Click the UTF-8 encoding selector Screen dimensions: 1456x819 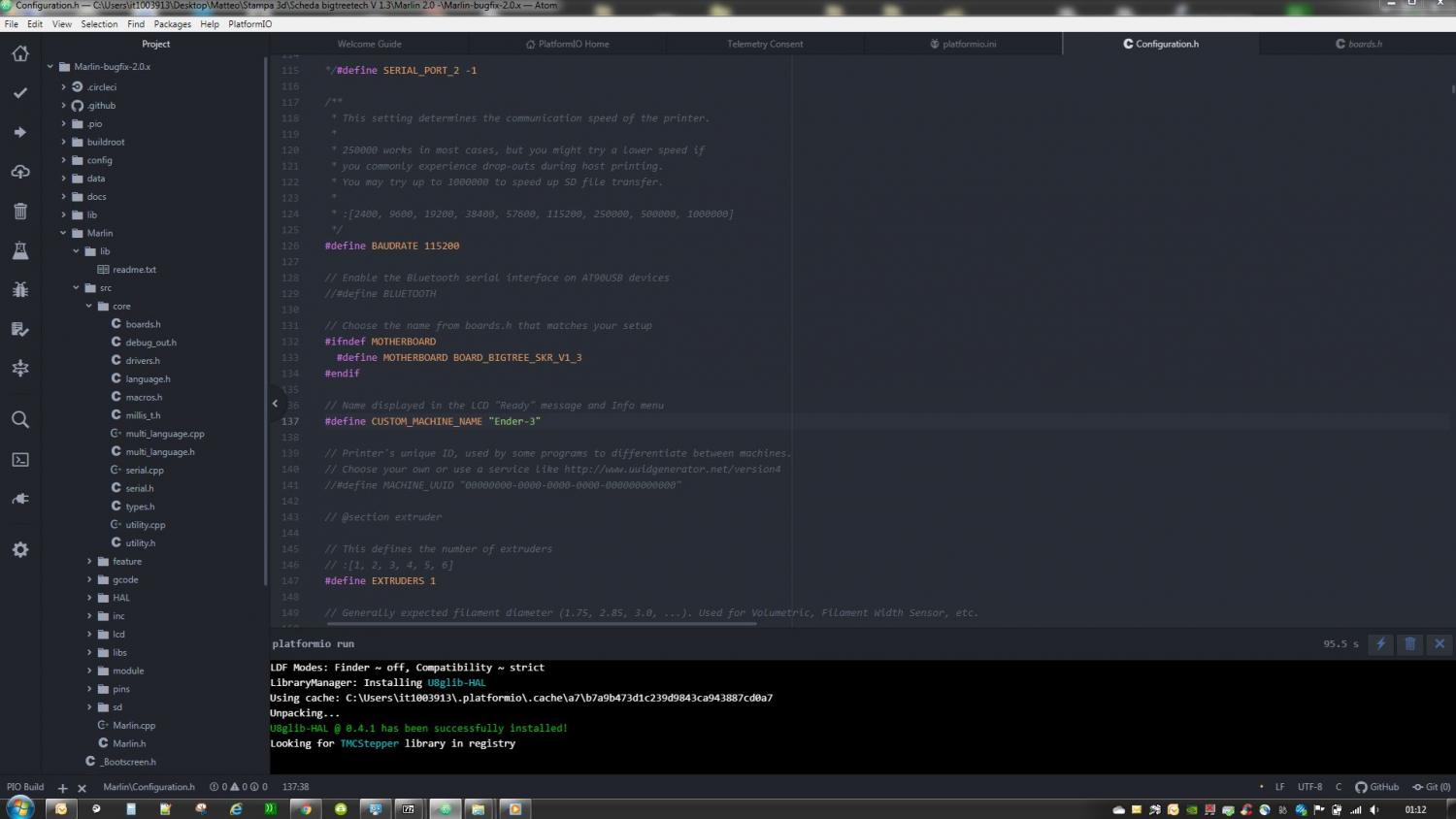click(1309, 787)
